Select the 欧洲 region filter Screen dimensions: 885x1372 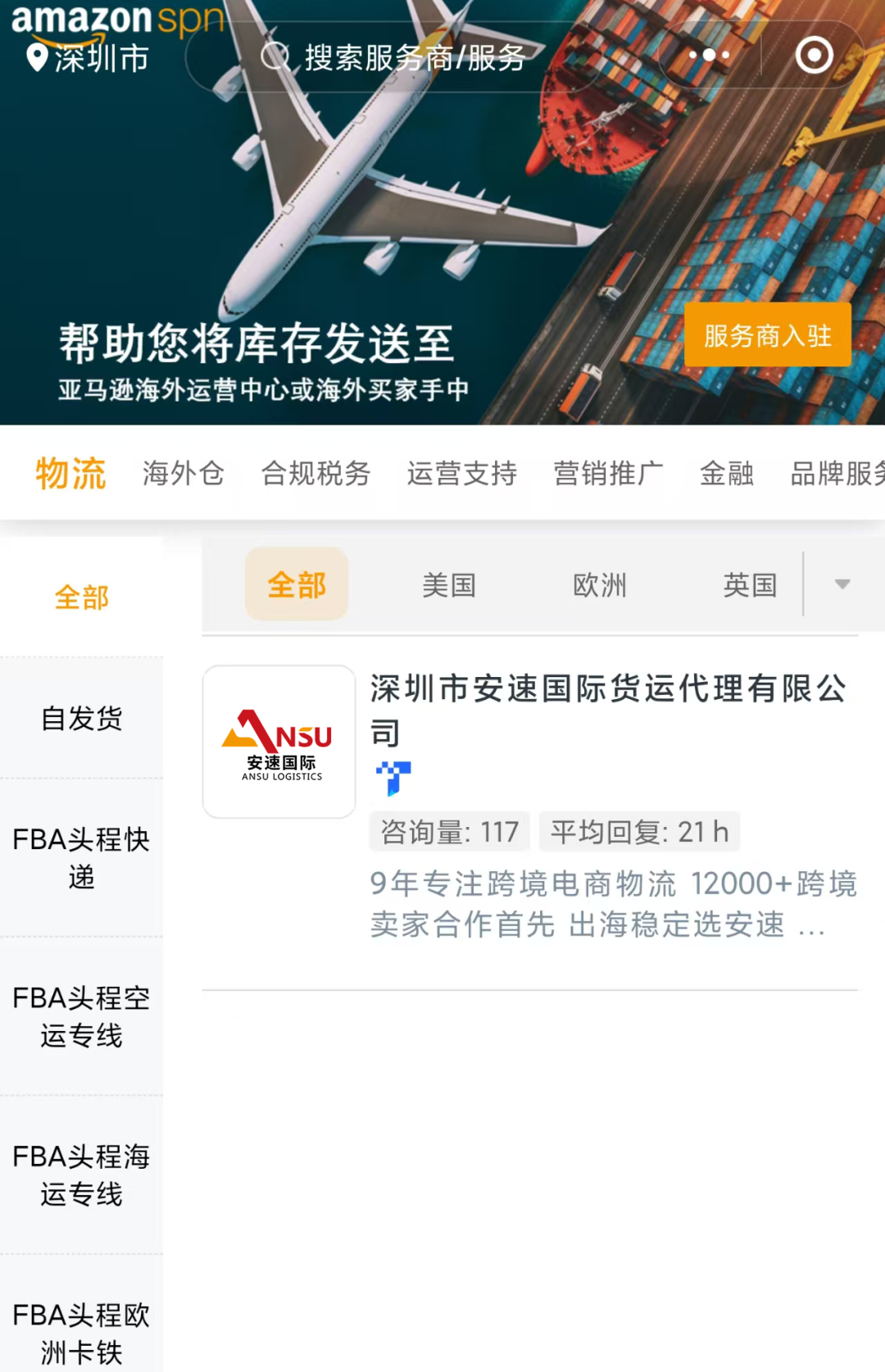600,584
